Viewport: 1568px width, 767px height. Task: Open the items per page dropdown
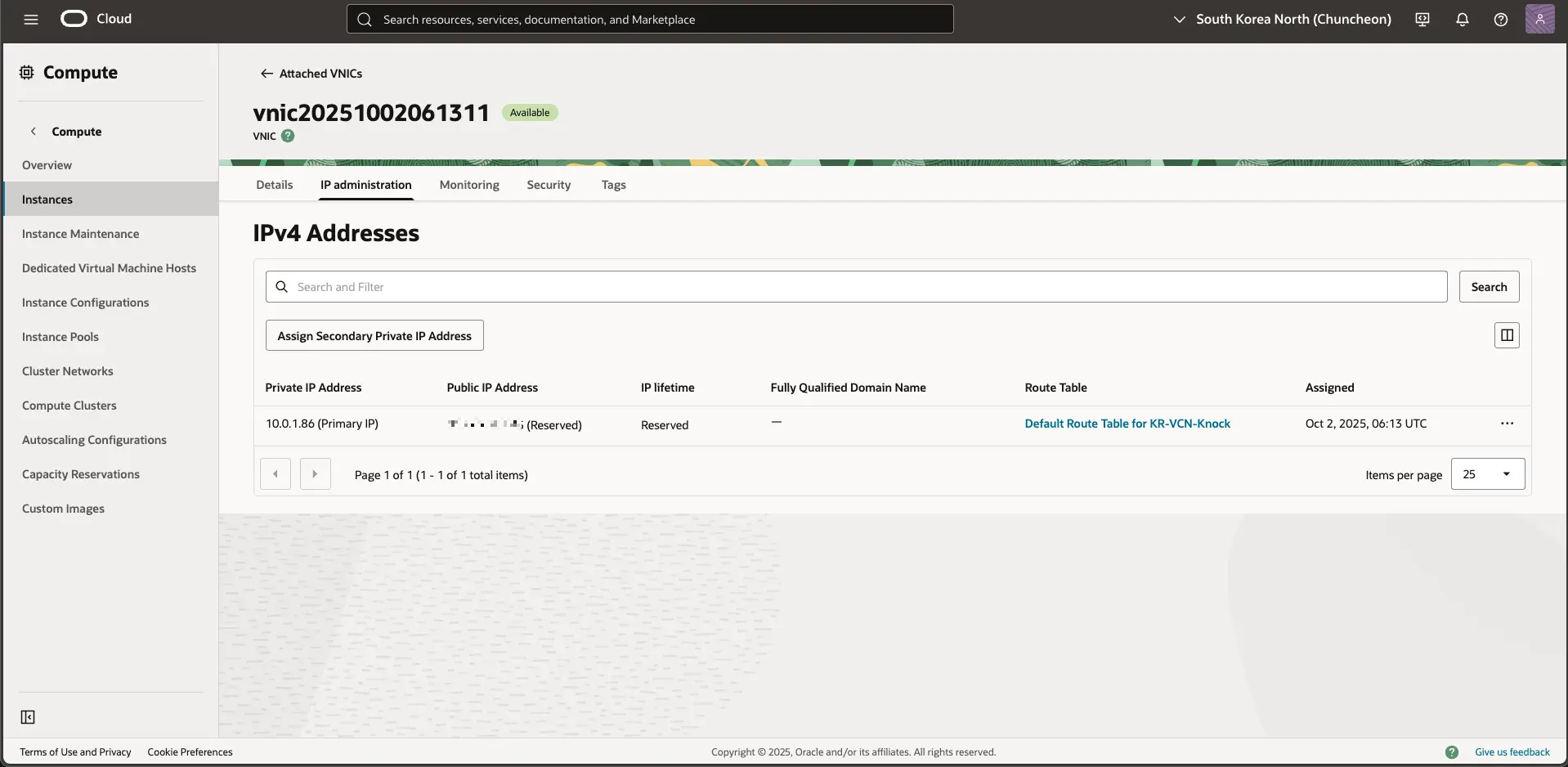coord(1486,473)
